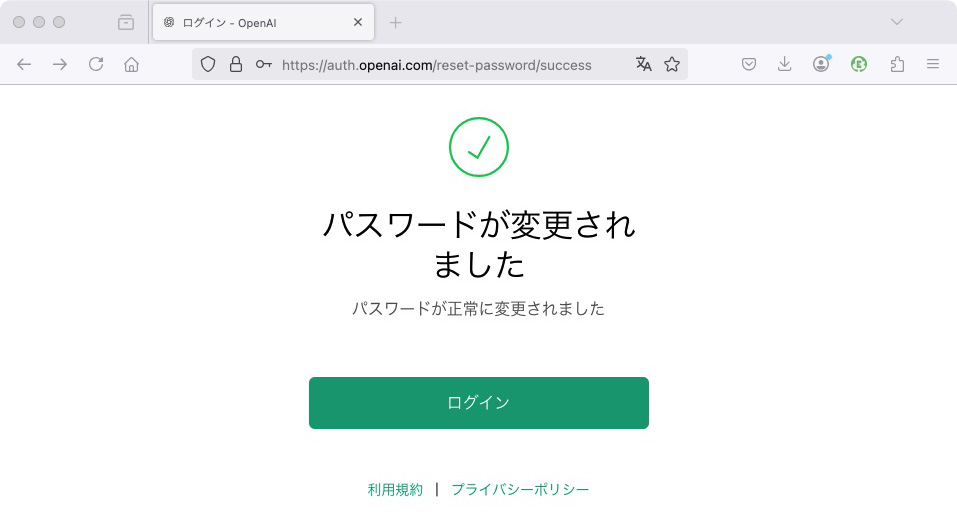This screenshot has width=957, height=518.
Task: Open the Downloads panel
Action: coord(785,64)
